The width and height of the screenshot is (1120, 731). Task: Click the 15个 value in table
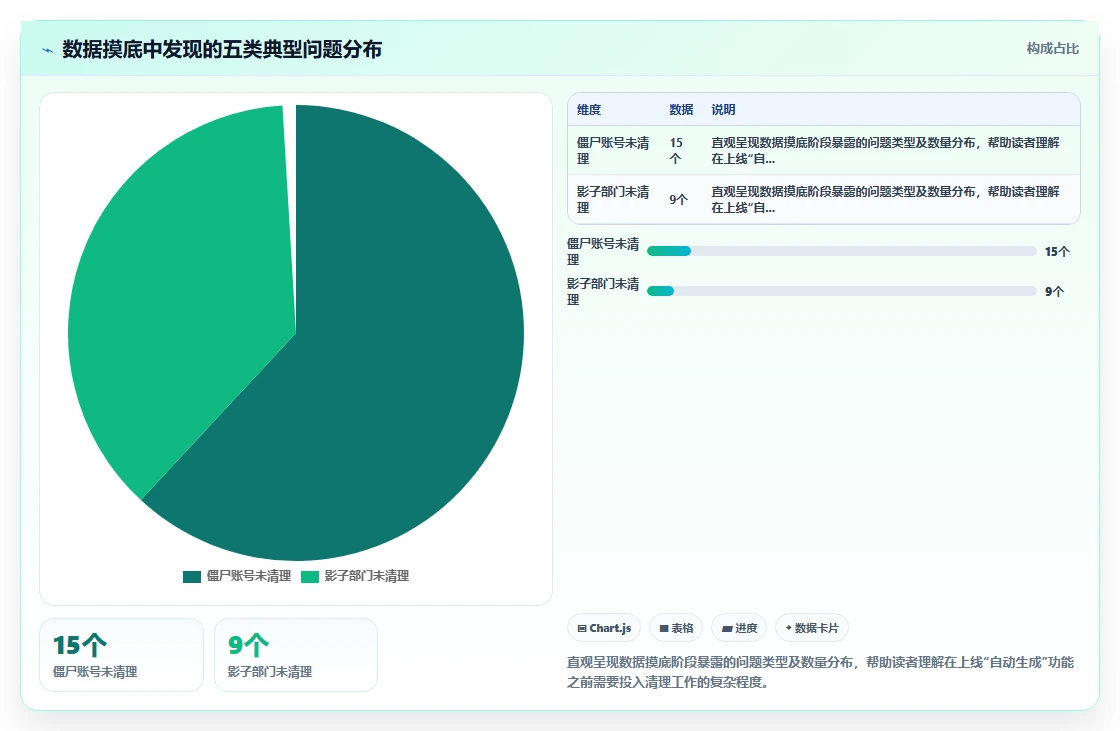(x=676, y=151)
